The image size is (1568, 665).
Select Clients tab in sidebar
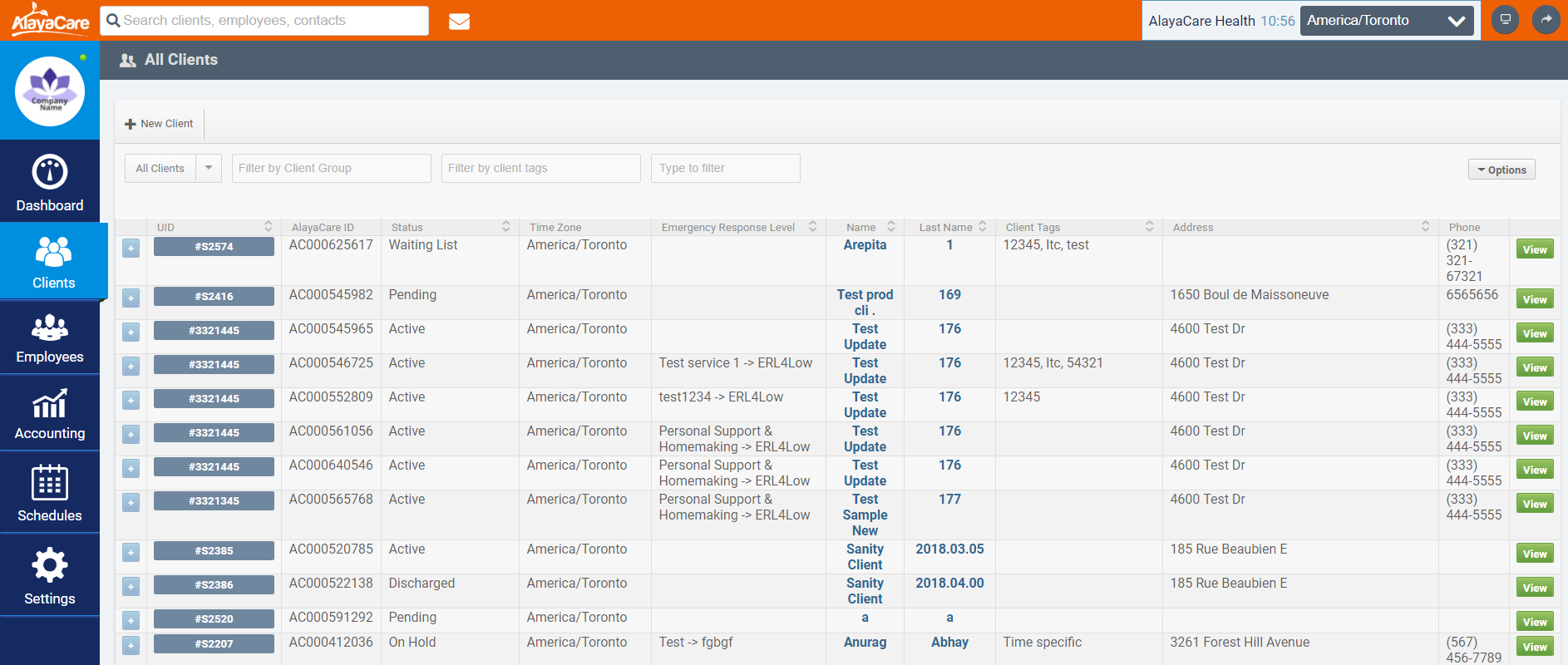(53, 262)
